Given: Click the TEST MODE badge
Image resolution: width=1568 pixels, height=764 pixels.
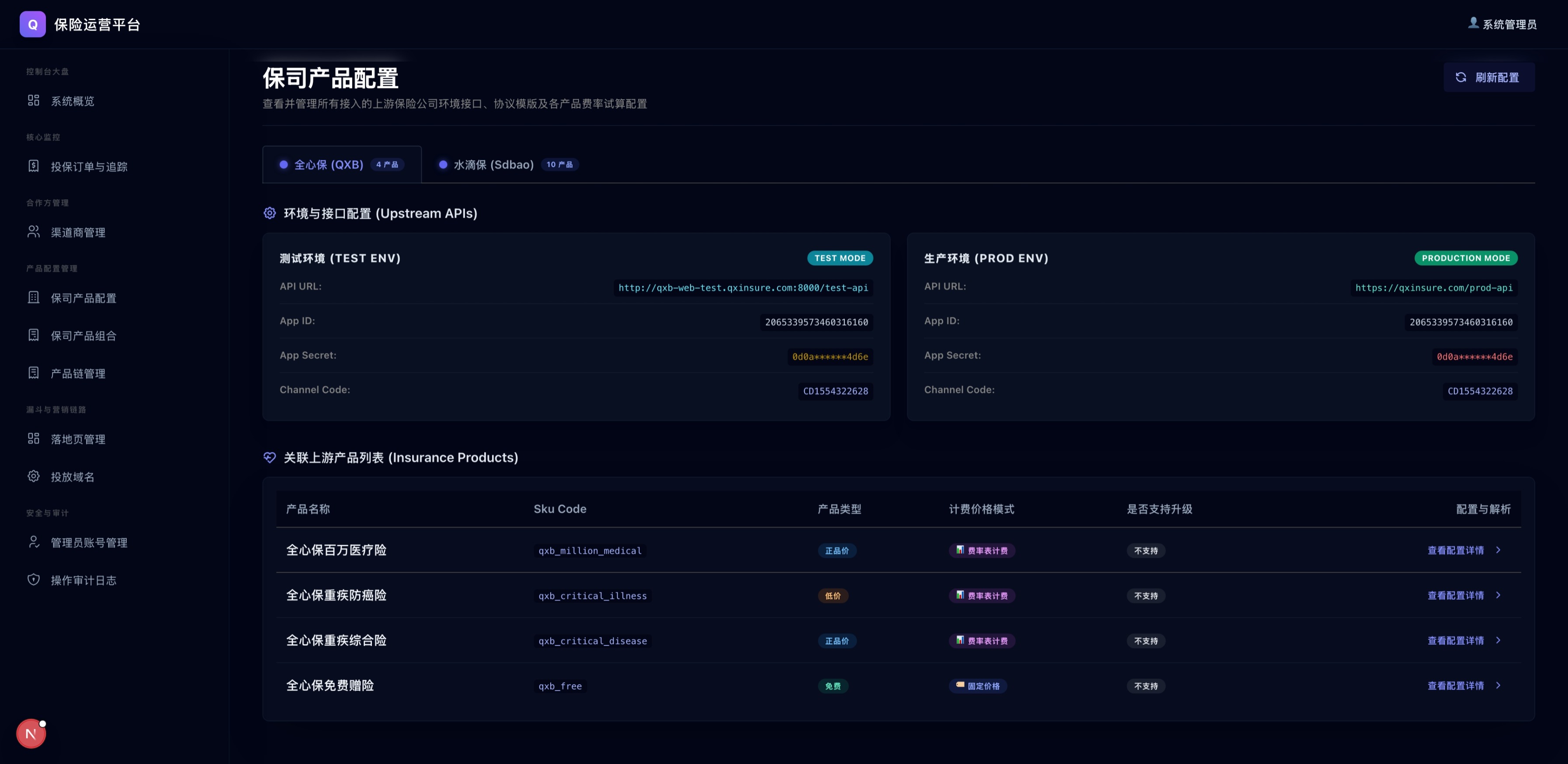Looking at the screenshot, I should click(840, 258).
